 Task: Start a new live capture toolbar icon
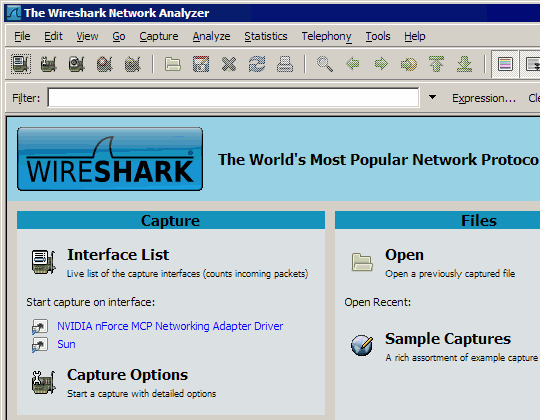tap(76, 64)
